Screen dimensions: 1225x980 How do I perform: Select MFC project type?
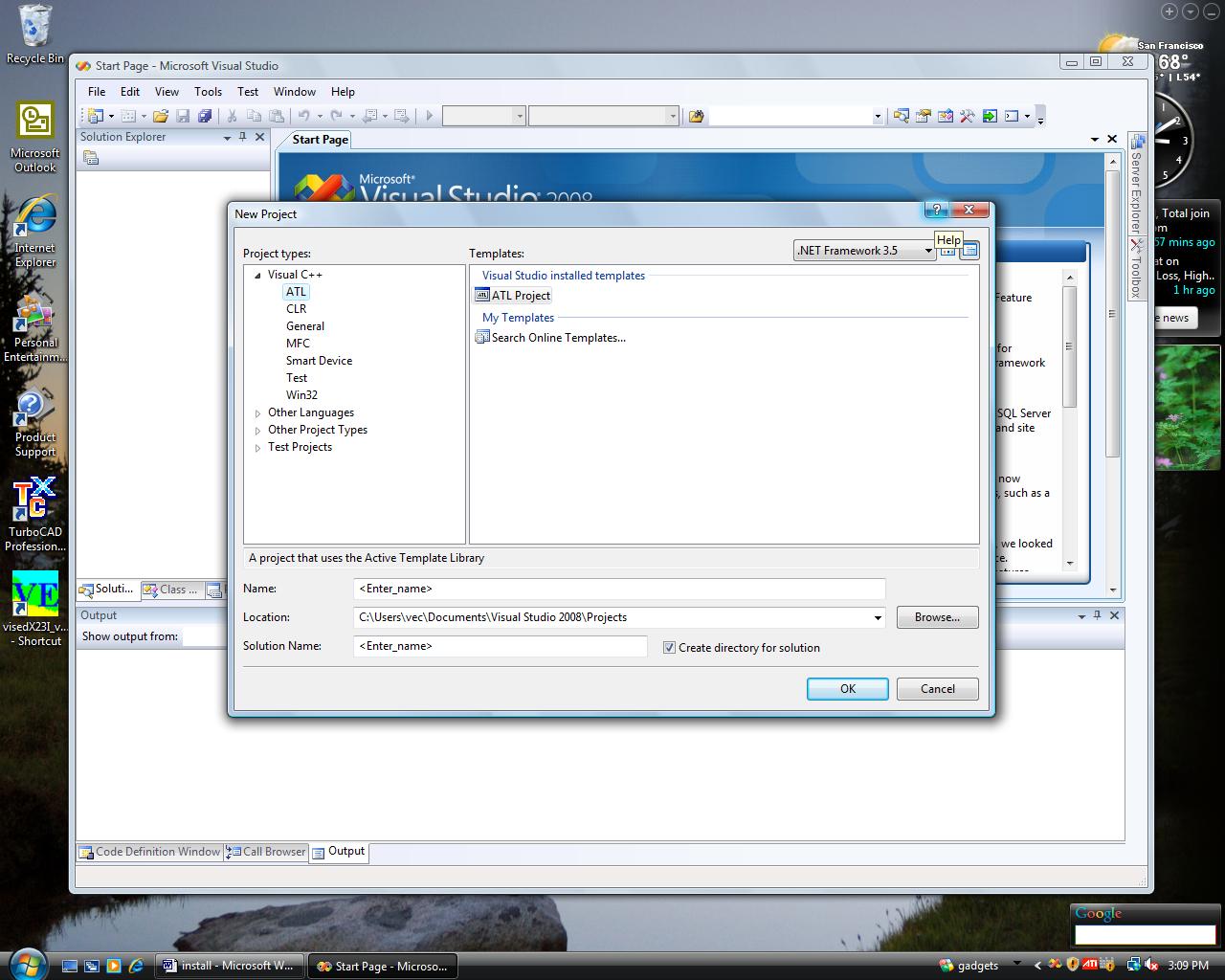(x=298, y=344)
